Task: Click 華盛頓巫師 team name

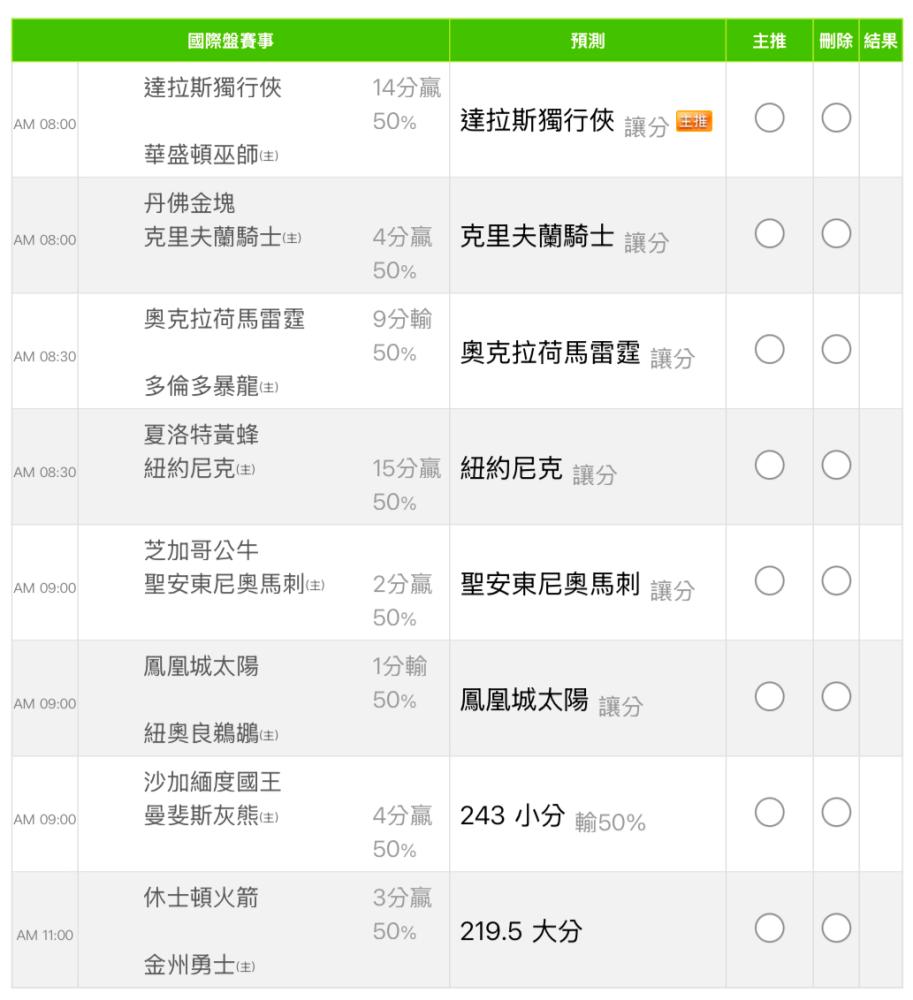Action: (201, 154)
